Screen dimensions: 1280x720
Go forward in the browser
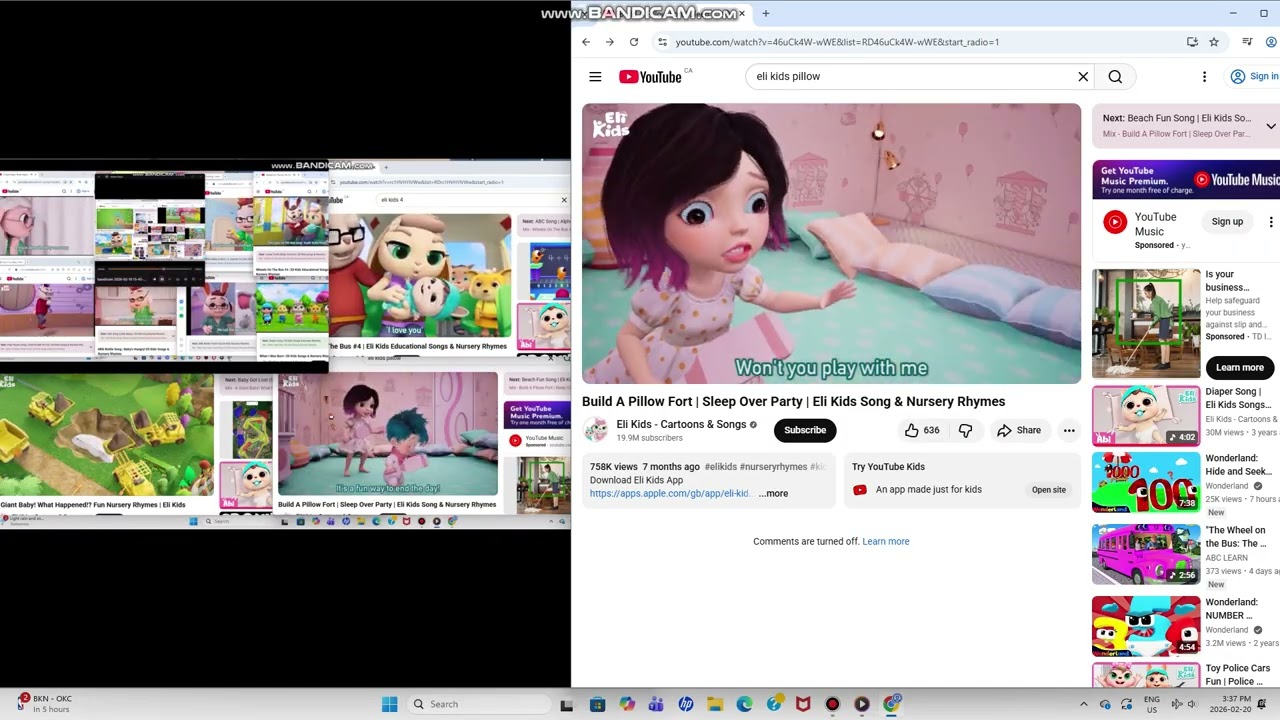[610, 42]
